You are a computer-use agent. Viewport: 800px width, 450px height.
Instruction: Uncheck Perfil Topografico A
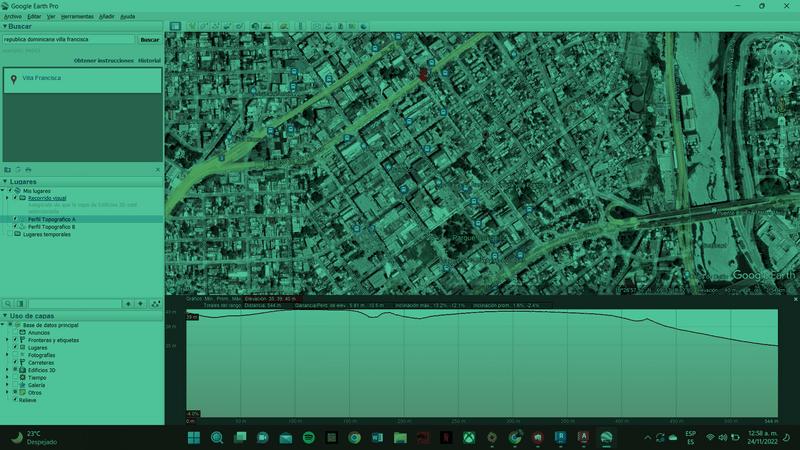point(15,219)
